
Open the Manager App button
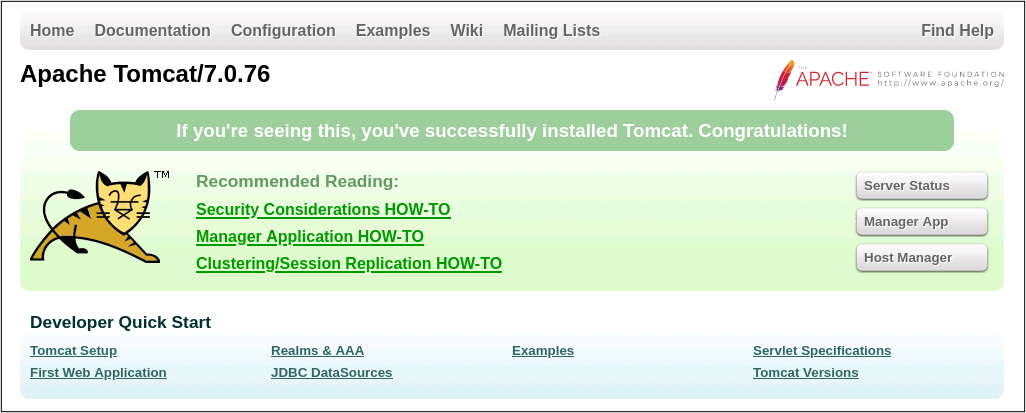[x=921, y=222]
